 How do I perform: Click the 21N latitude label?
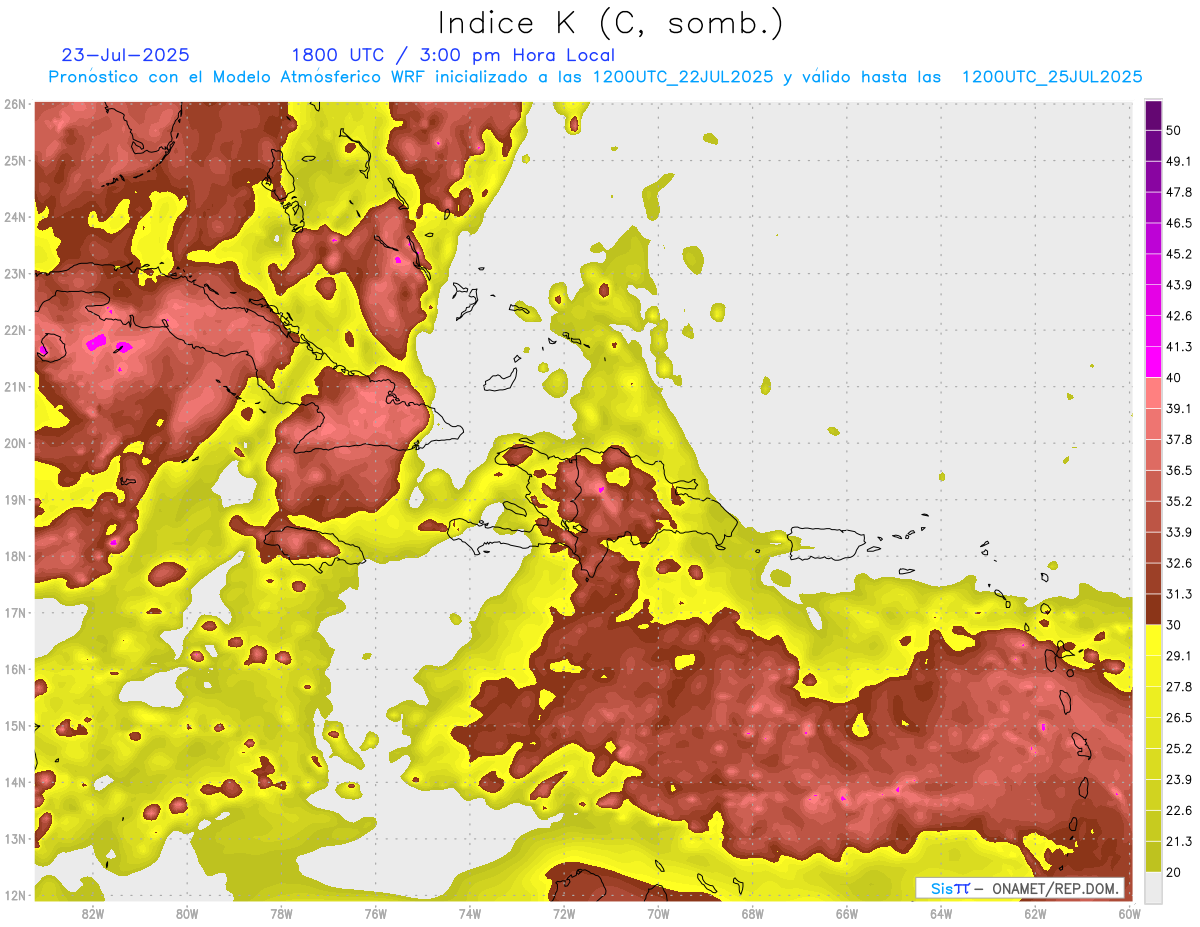tap(15, 386)
